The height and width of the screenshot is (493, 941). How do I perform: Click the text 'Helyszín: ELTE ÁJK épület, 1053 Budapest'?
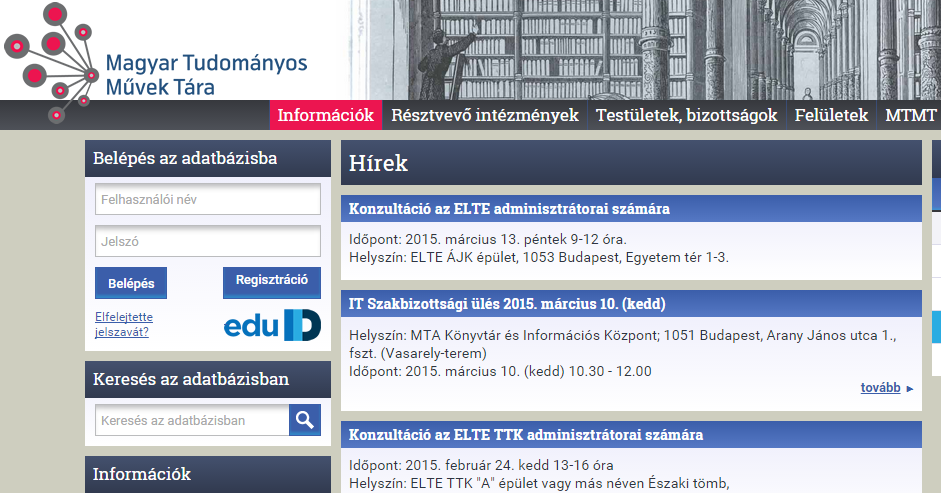point(486,258)
